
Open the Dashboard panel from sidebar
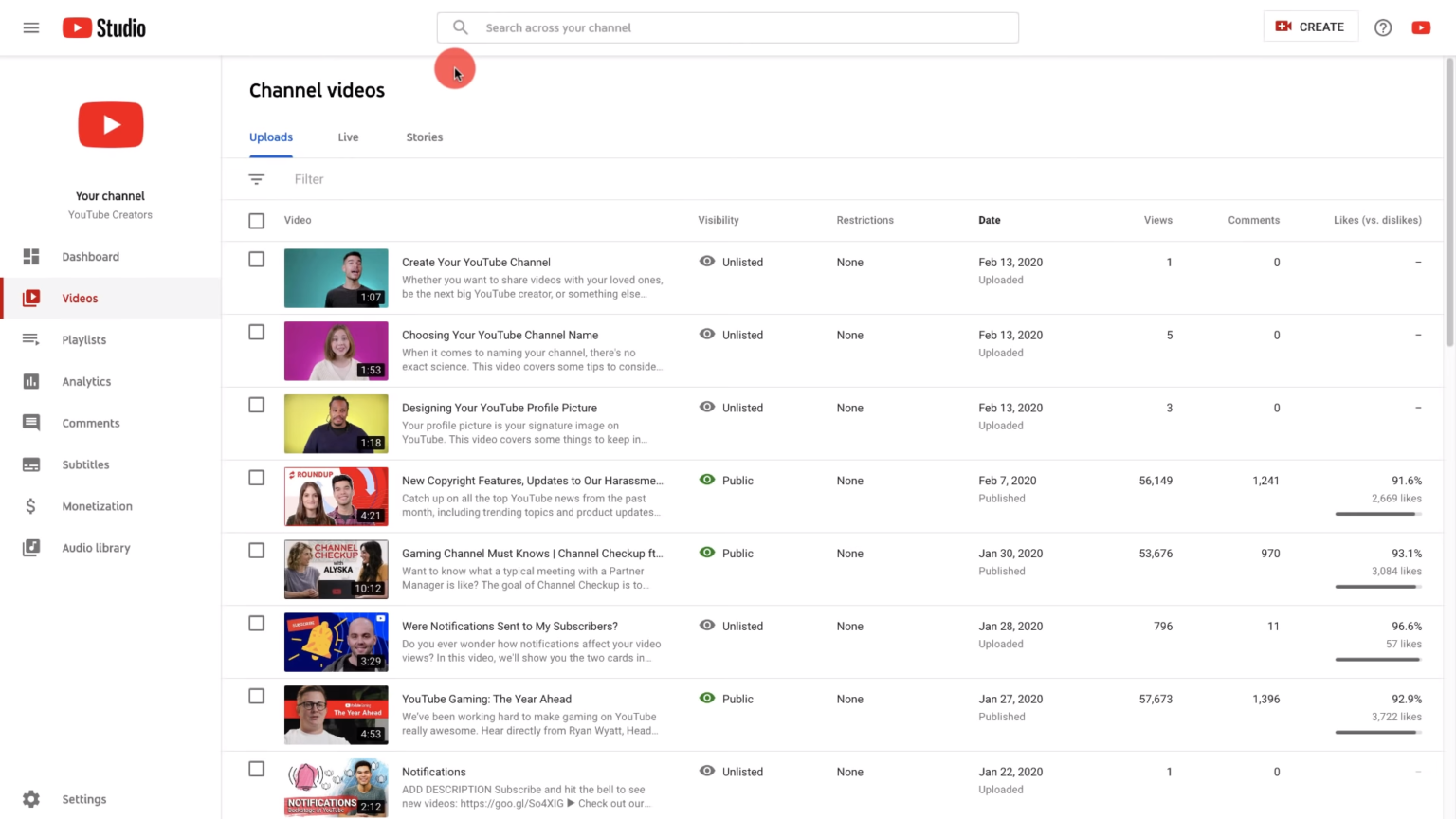[x=90, y=256]
